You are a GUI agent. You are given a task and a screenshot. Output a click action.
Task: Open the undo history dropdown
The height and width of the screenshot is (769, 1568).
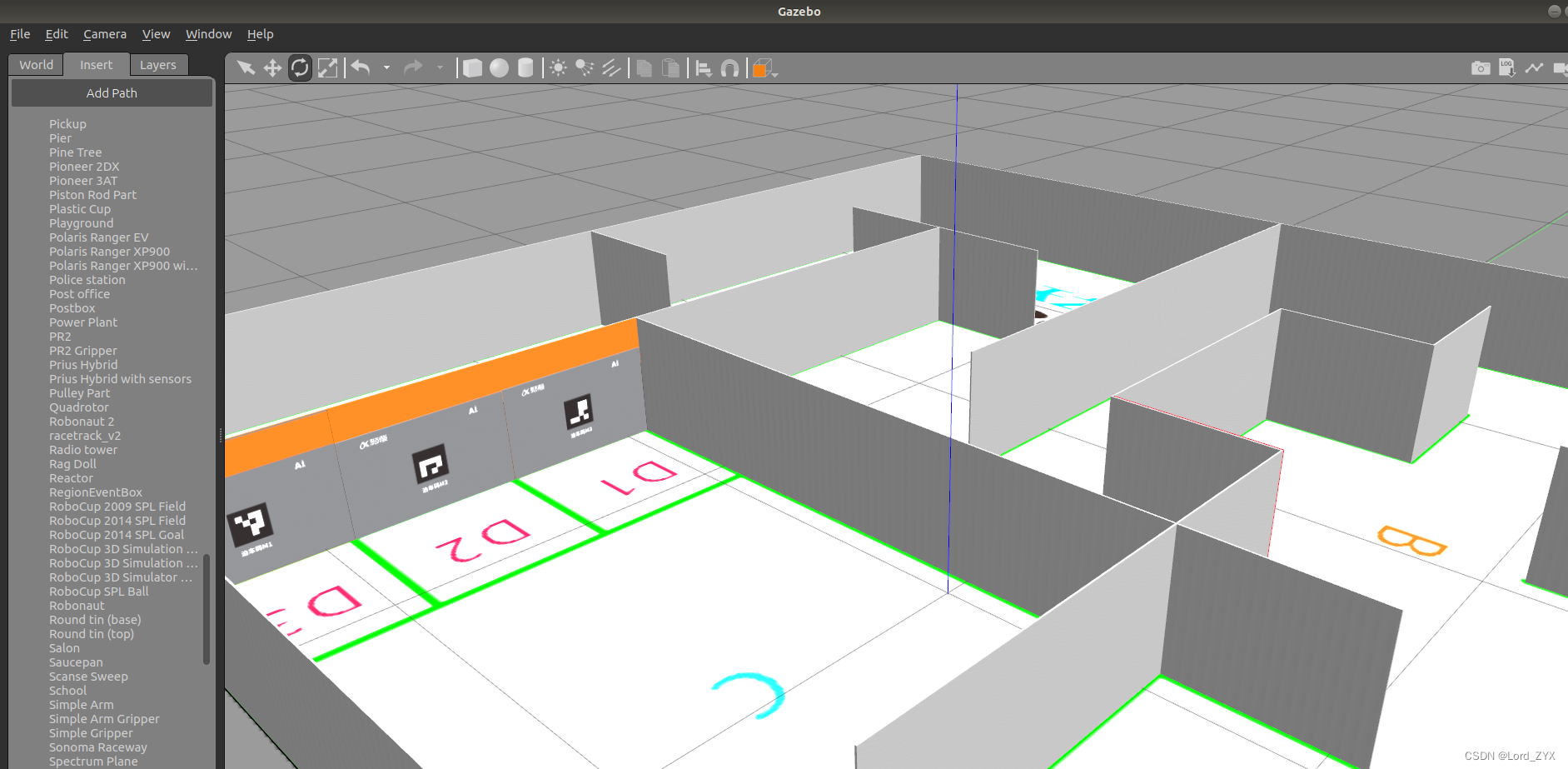[386, 67]
